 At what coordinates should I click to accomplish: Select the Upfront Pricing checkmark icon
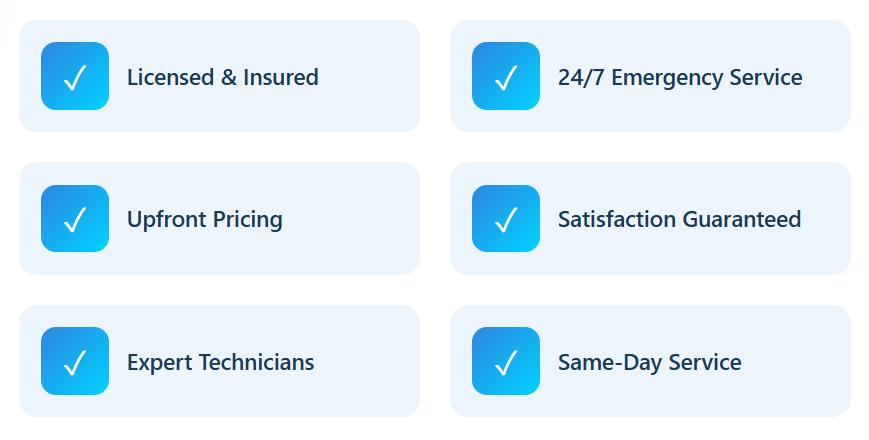75,218
